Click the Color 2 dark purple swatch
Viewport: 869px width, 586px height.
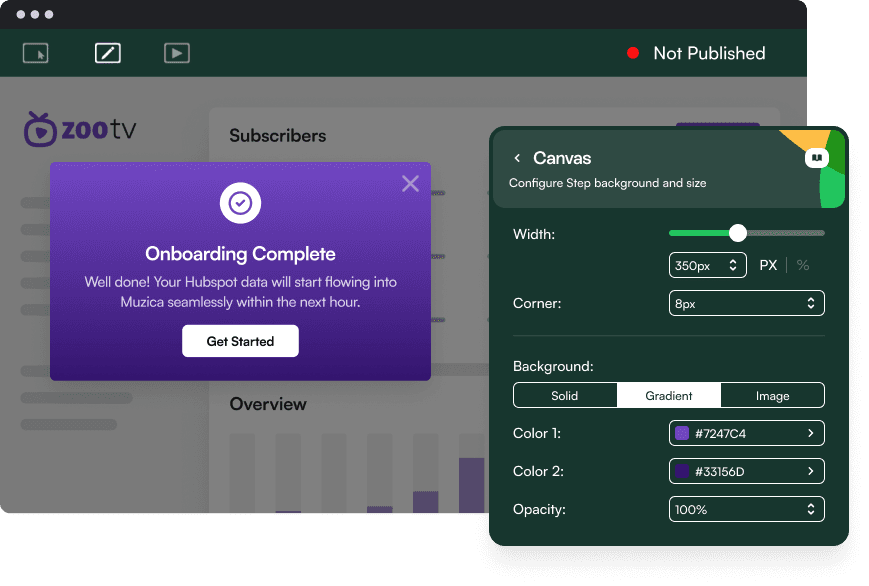pos(683,471)
